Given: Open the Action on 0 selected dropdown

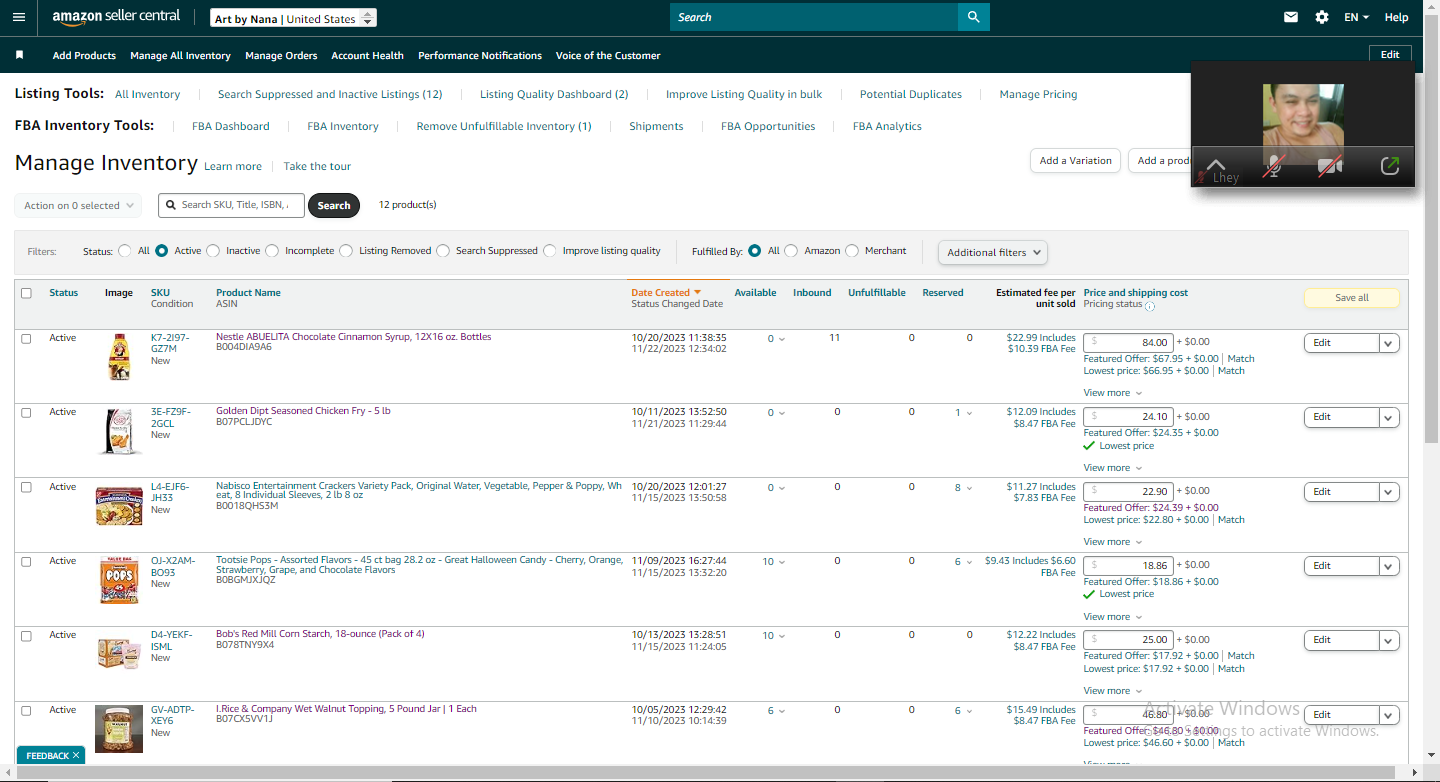Looking at the screenshot, I should pyautogui.click(x=78, y=205).
